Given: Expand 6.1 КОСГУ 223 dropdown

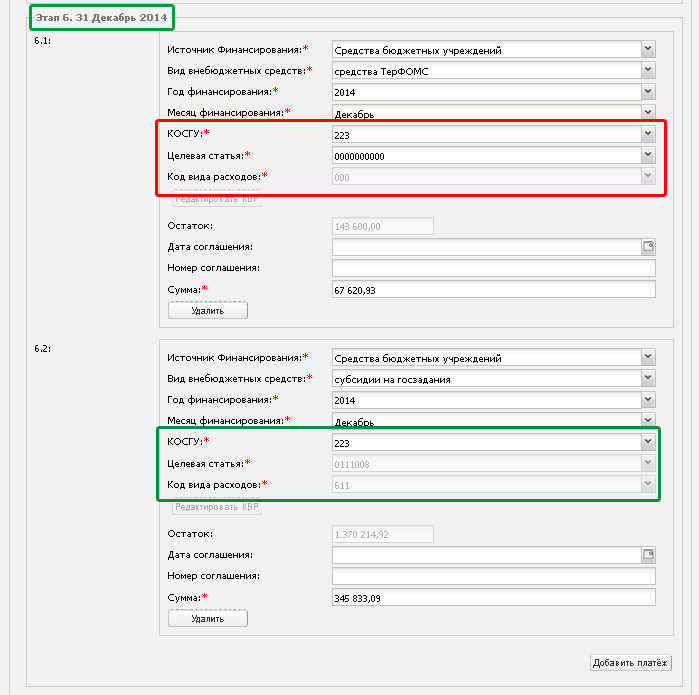Looking at the screenshot, I should pyautogui.click(x=648, y=134).
